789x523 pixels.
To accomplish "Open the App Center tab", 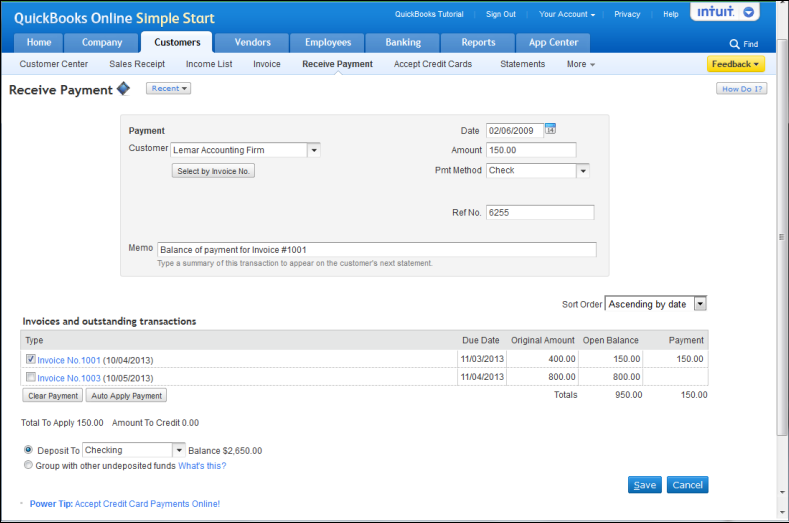I will pos(553,43).
